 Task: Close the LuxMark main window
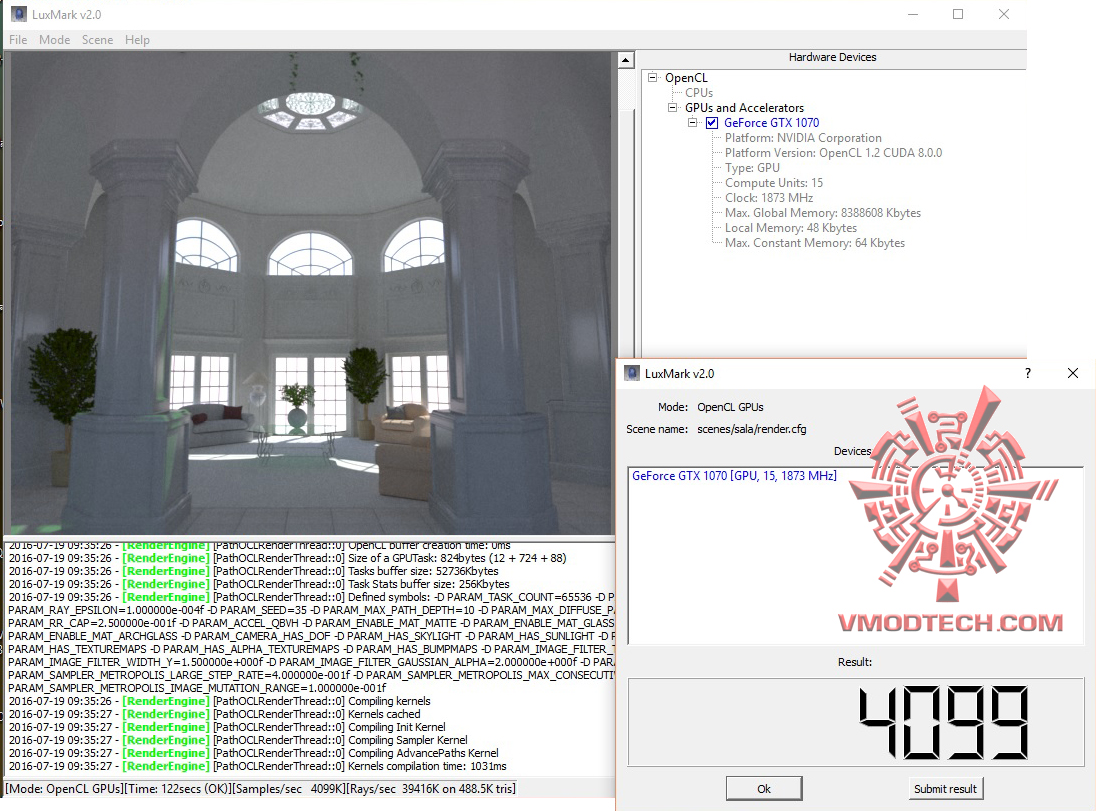(1004, 14)
